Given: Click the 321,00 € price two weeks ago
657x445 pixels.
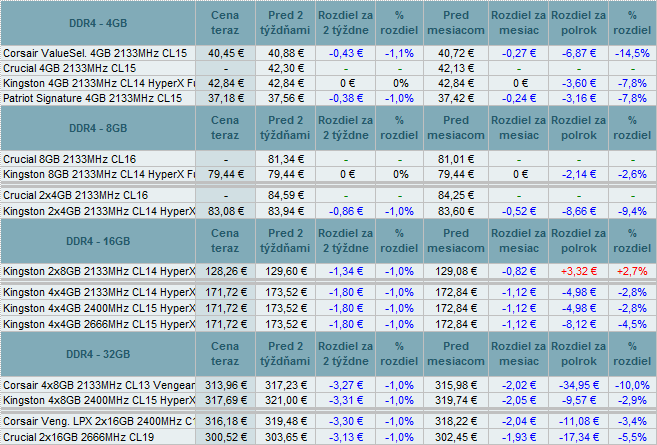Looking at the screenshot, I should click(286, 400).
